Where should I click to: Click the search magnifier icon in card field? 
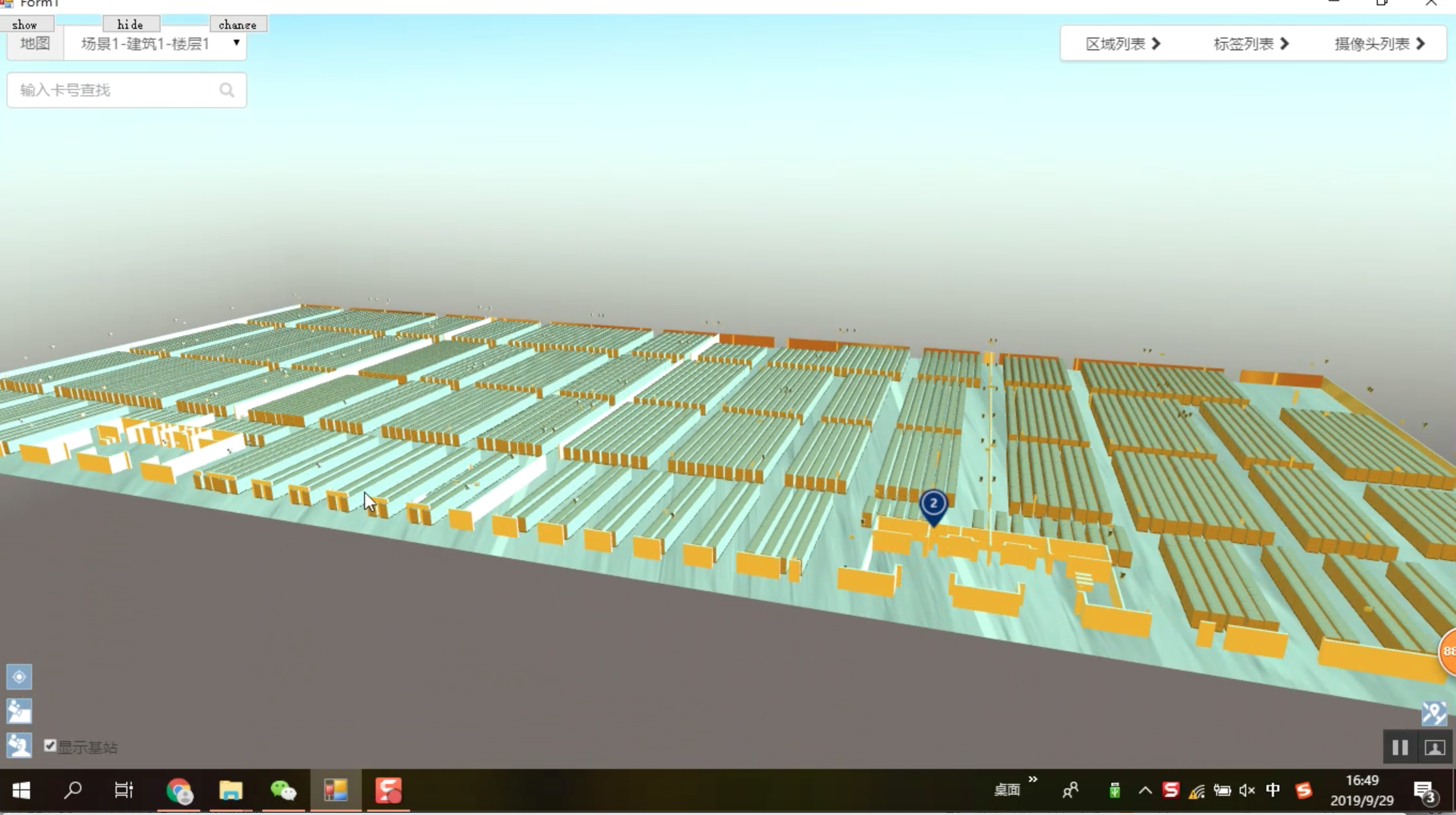[226, 90]
